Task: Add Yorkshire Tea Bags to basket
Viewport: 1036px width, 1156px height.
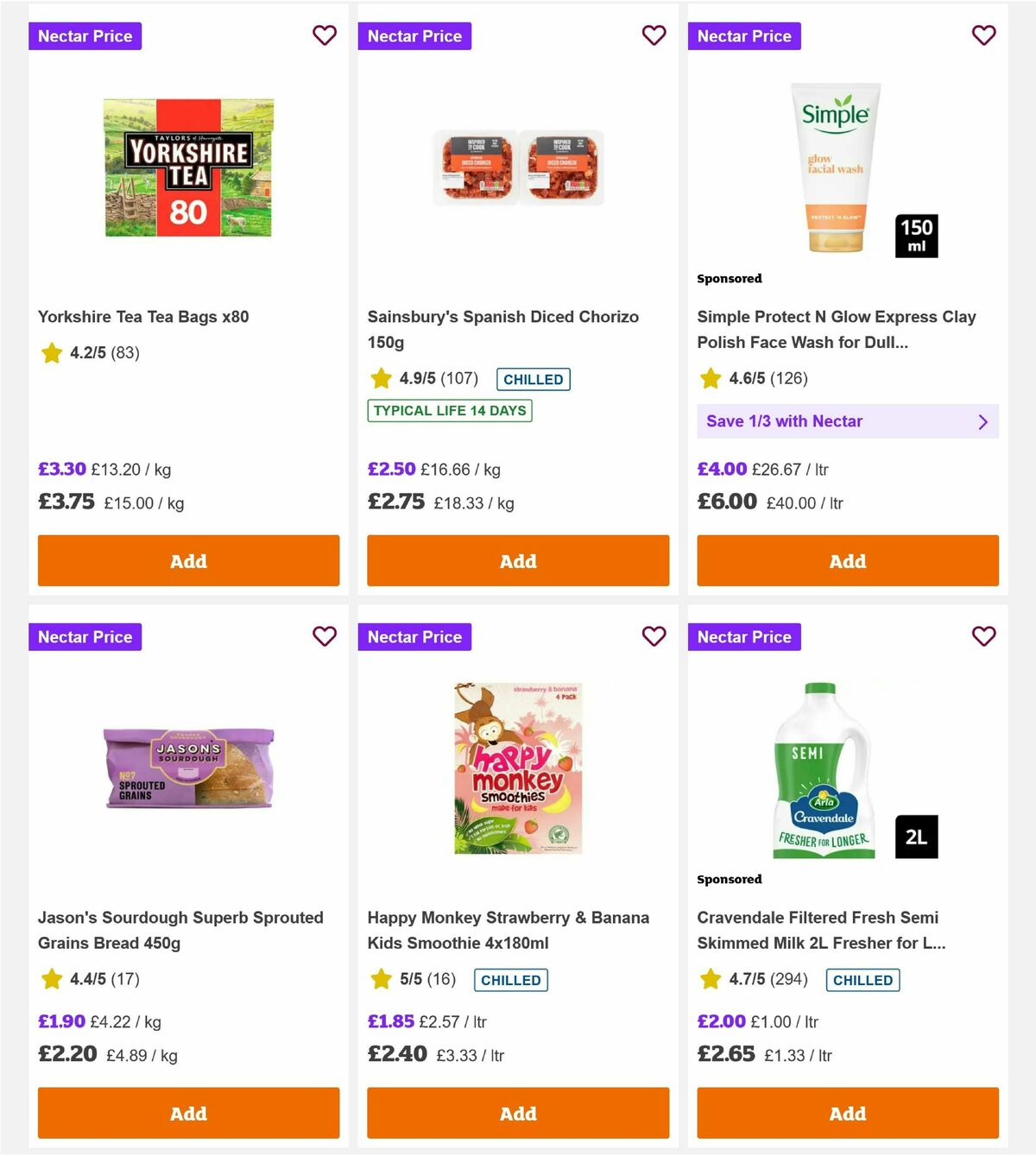Action: coord(187,561)
